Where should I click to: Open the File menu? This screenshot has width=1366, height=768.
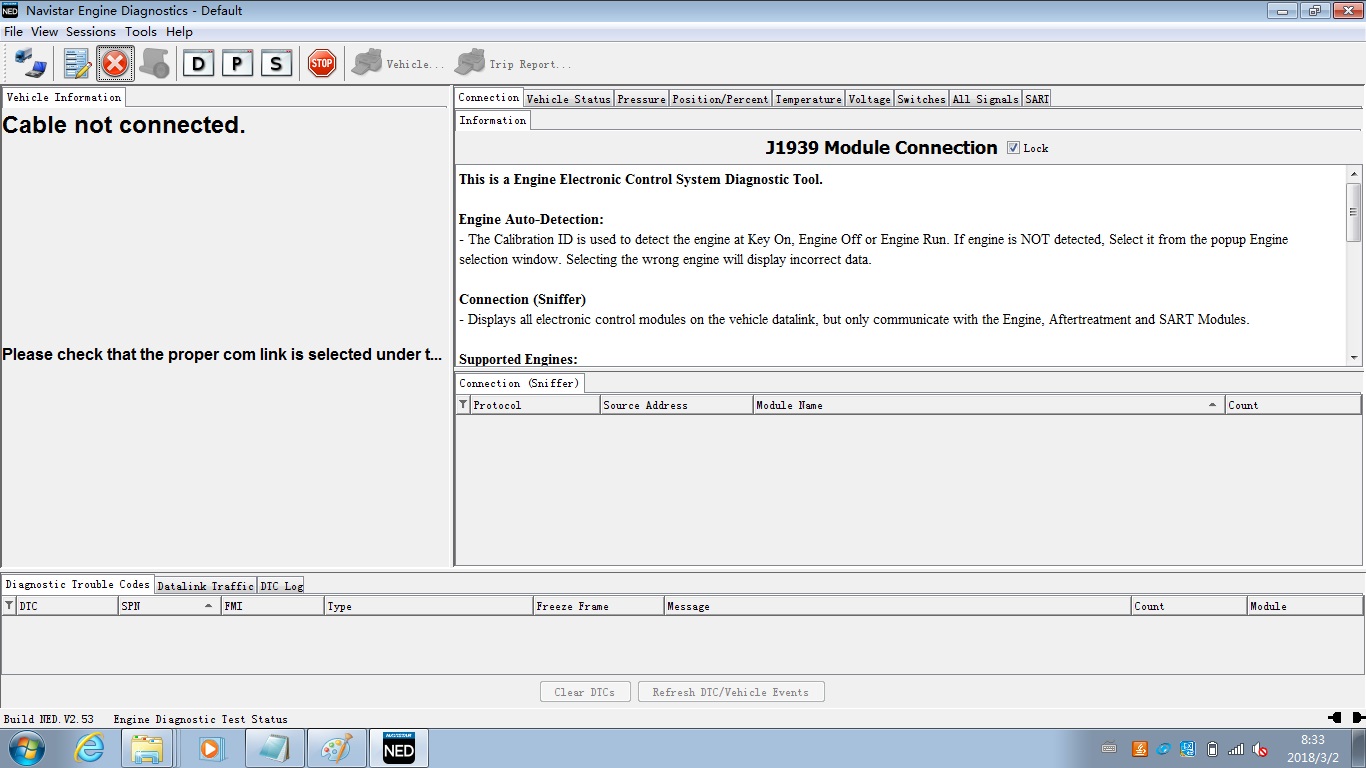coord(13,32)
